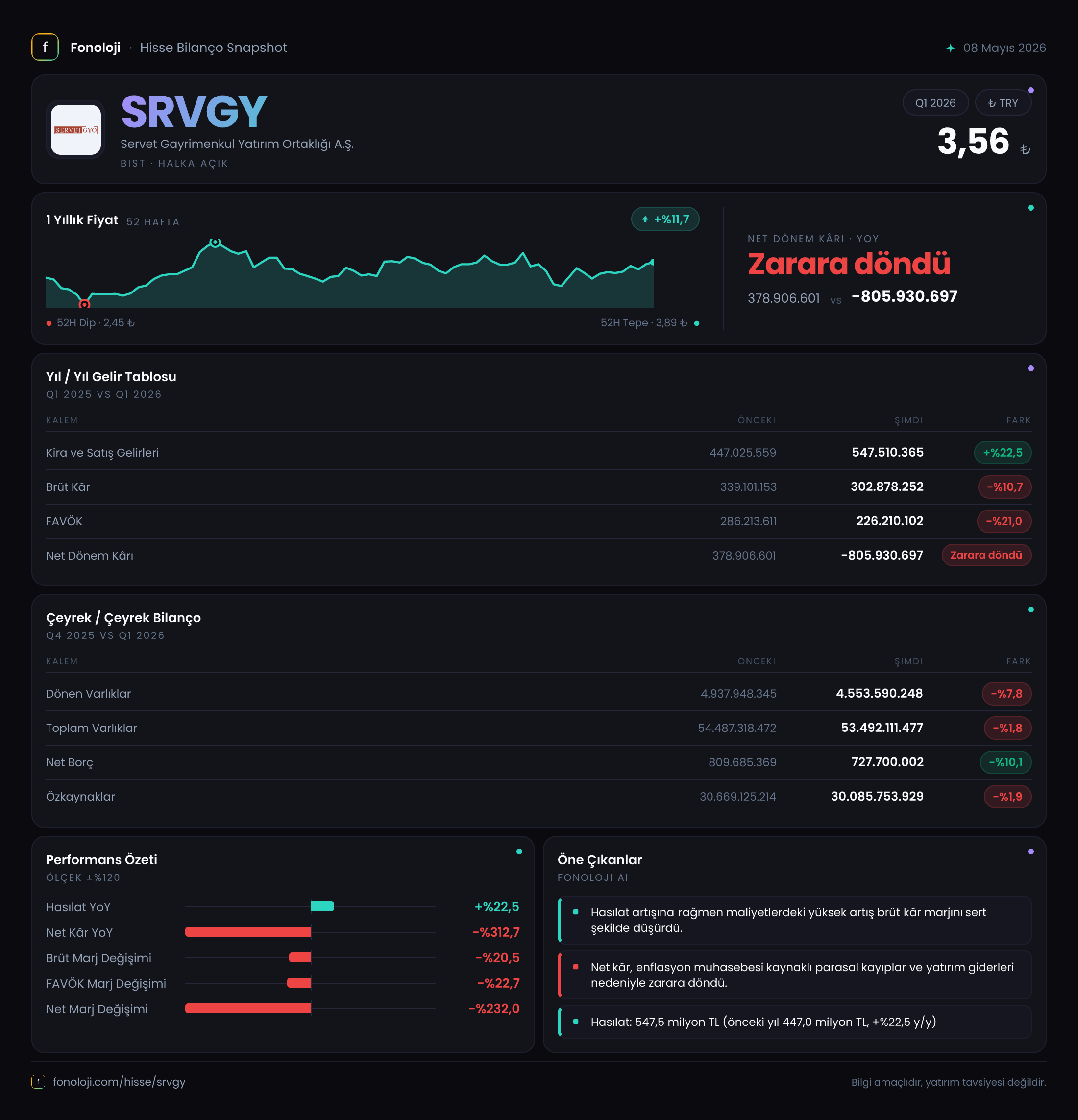This screenshot has height=1120, width=1078.
Task: Click the value 727.700.002
Action: (x=887, y=762)
